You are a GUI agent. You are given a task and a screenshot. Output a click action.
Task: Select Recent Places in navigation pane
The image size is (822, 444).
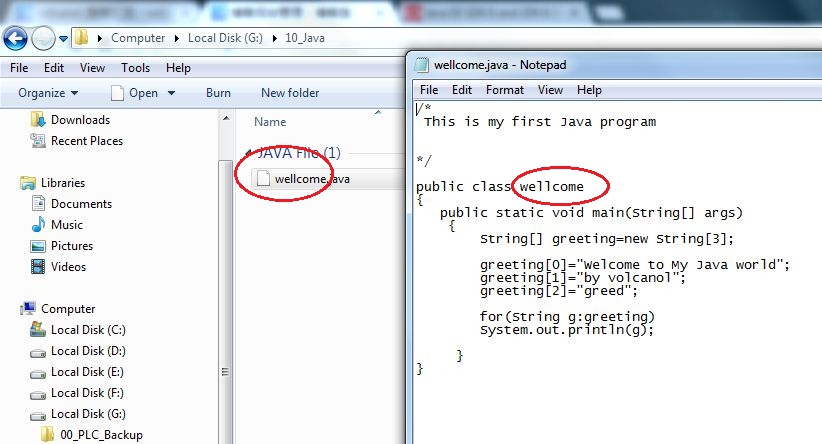point(86,141)
